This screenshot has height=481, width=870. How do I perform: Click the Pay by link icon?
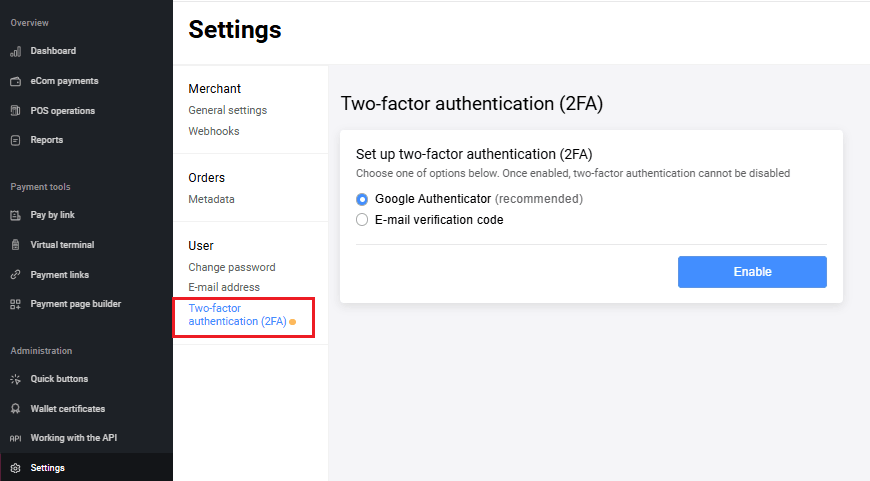[x=15, y=215]
